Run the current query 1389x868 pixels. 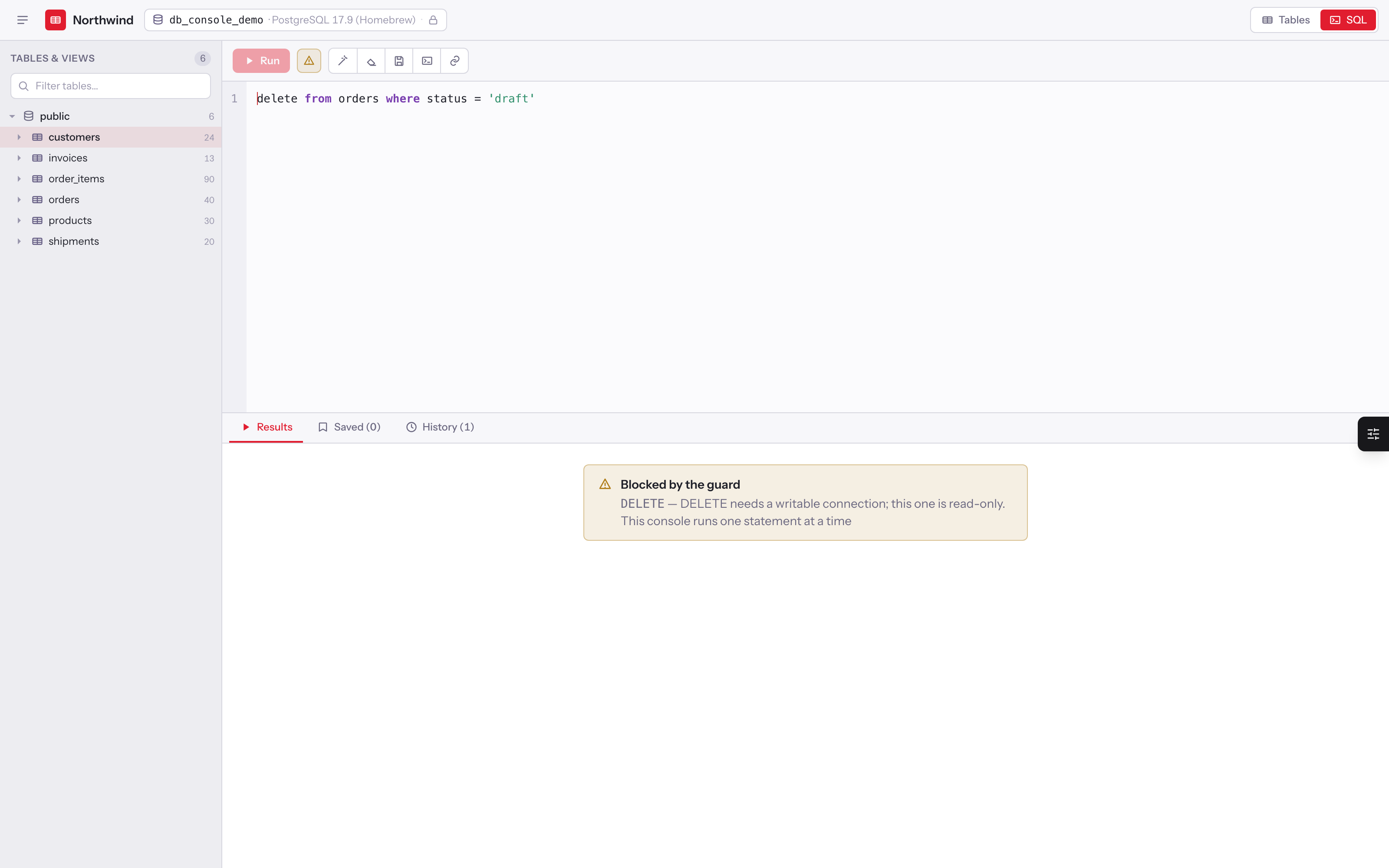coord(261,61)
